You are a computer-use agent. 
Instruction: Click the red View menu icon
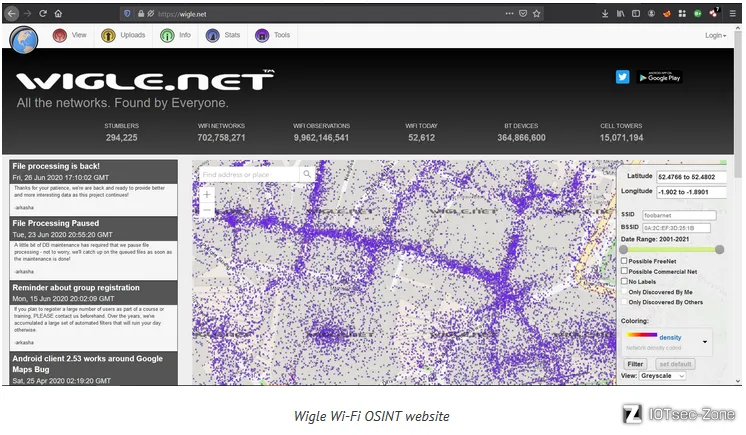pos(59,35)
